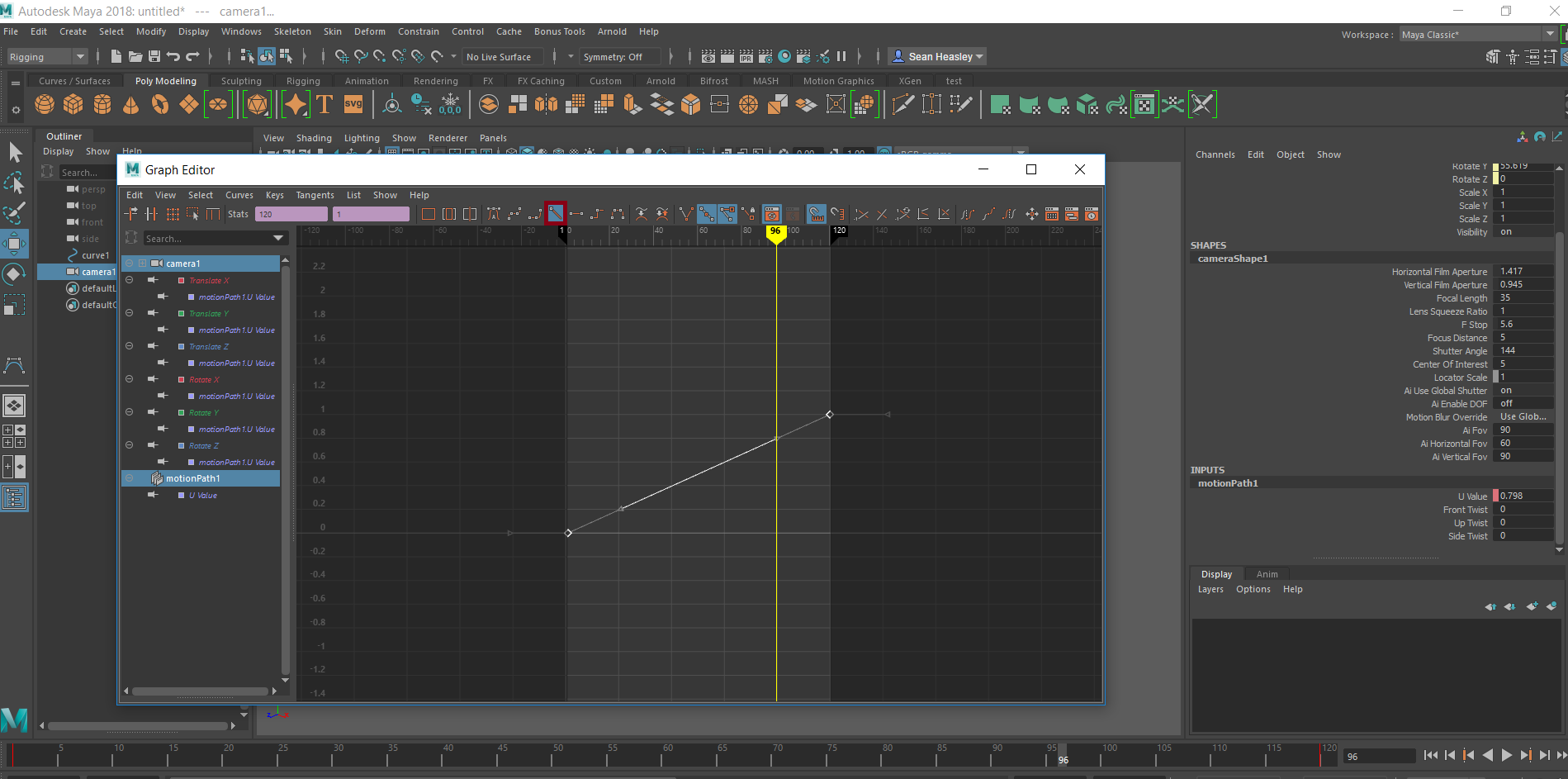Click the Freeze Transformations snowflake shelf icon

coord(450,105)
